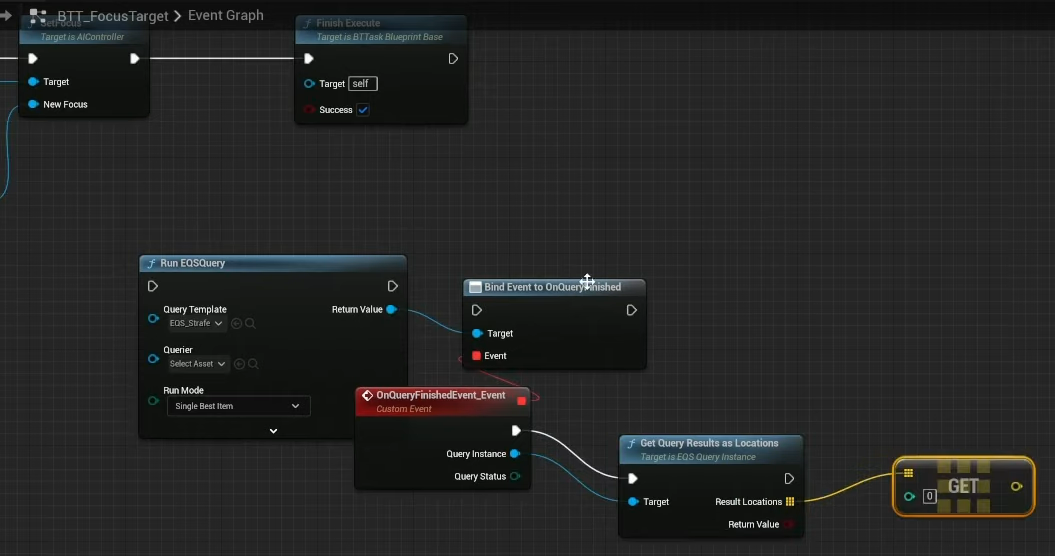This screenshot has width=1055, height=556.
Task: Open the Run Mode Single Best Item dropdown
Action: tap(238, 406)
